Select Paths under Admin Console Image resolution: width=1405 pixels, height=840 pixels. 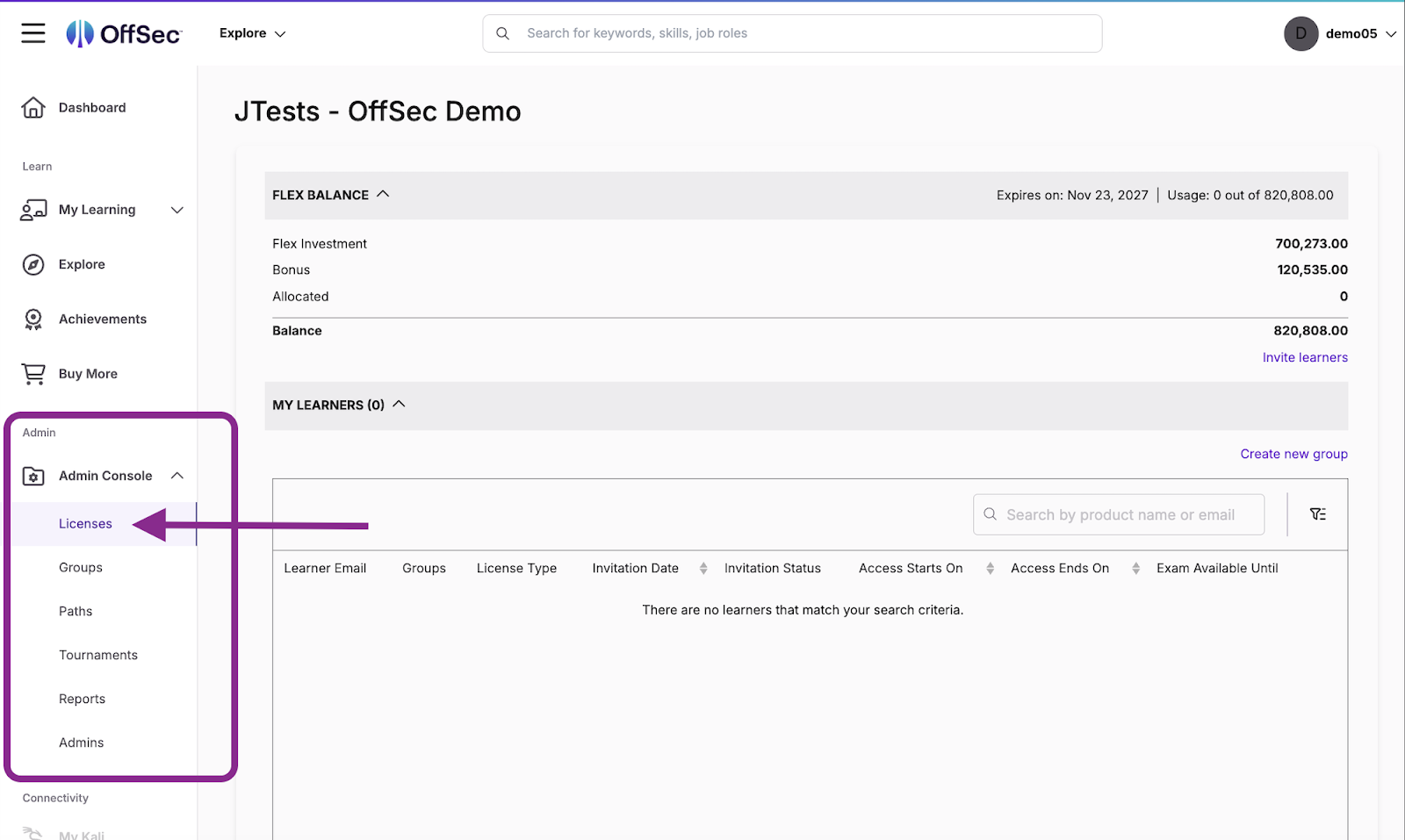pyautogui.click(x=76, y=612)
